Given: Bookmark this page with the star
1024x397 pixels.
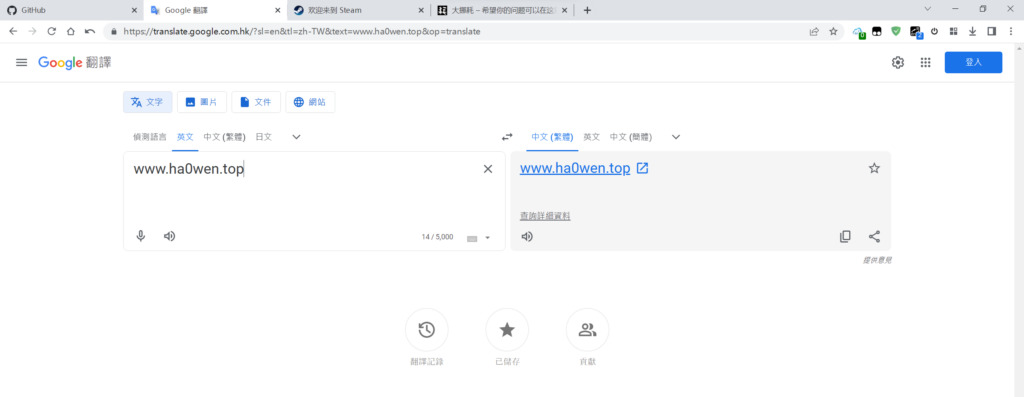Looking at the screenshot, I should coord(833,31).
